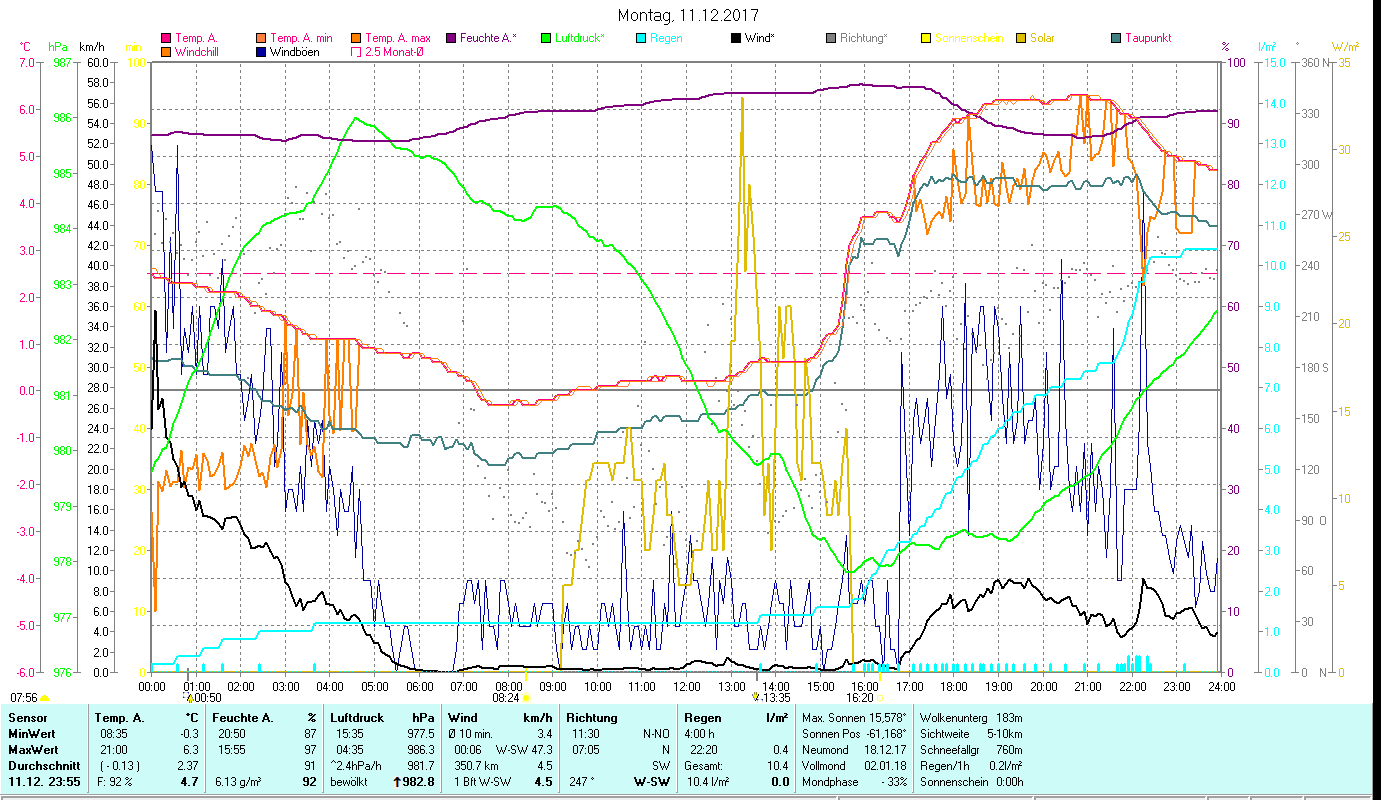Click the hollow 2.5 Monat-Ø legend box
The image size is (1381, 800).
[355, 51]
